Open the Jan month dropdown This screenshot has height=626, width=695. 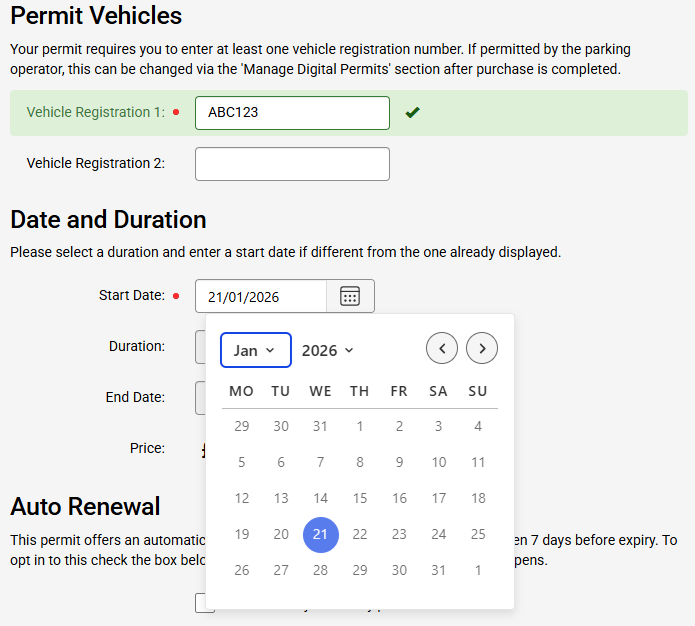[x=256, y=350]
